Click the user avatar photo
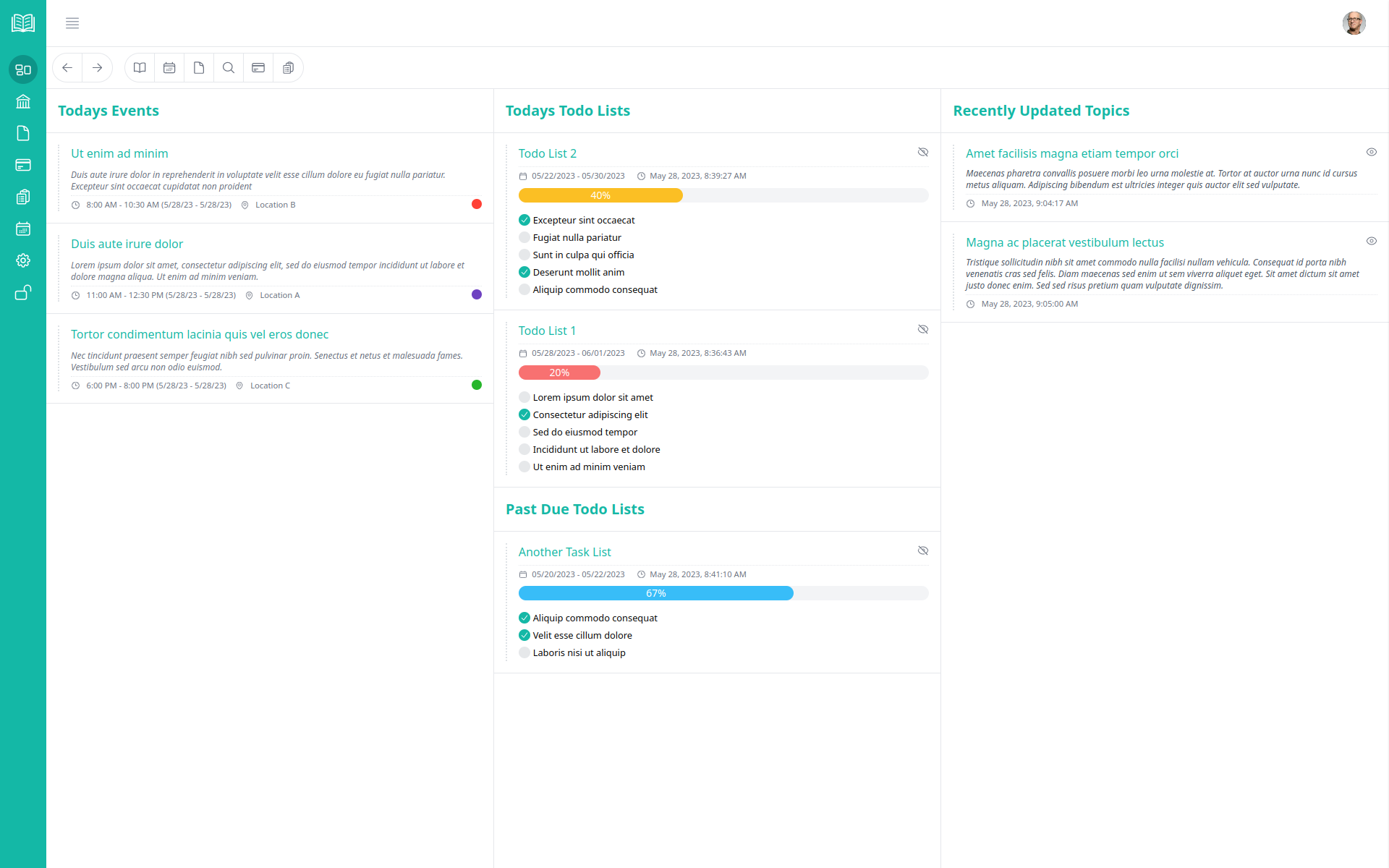 pyautogui.click(x=1354, y=23)
